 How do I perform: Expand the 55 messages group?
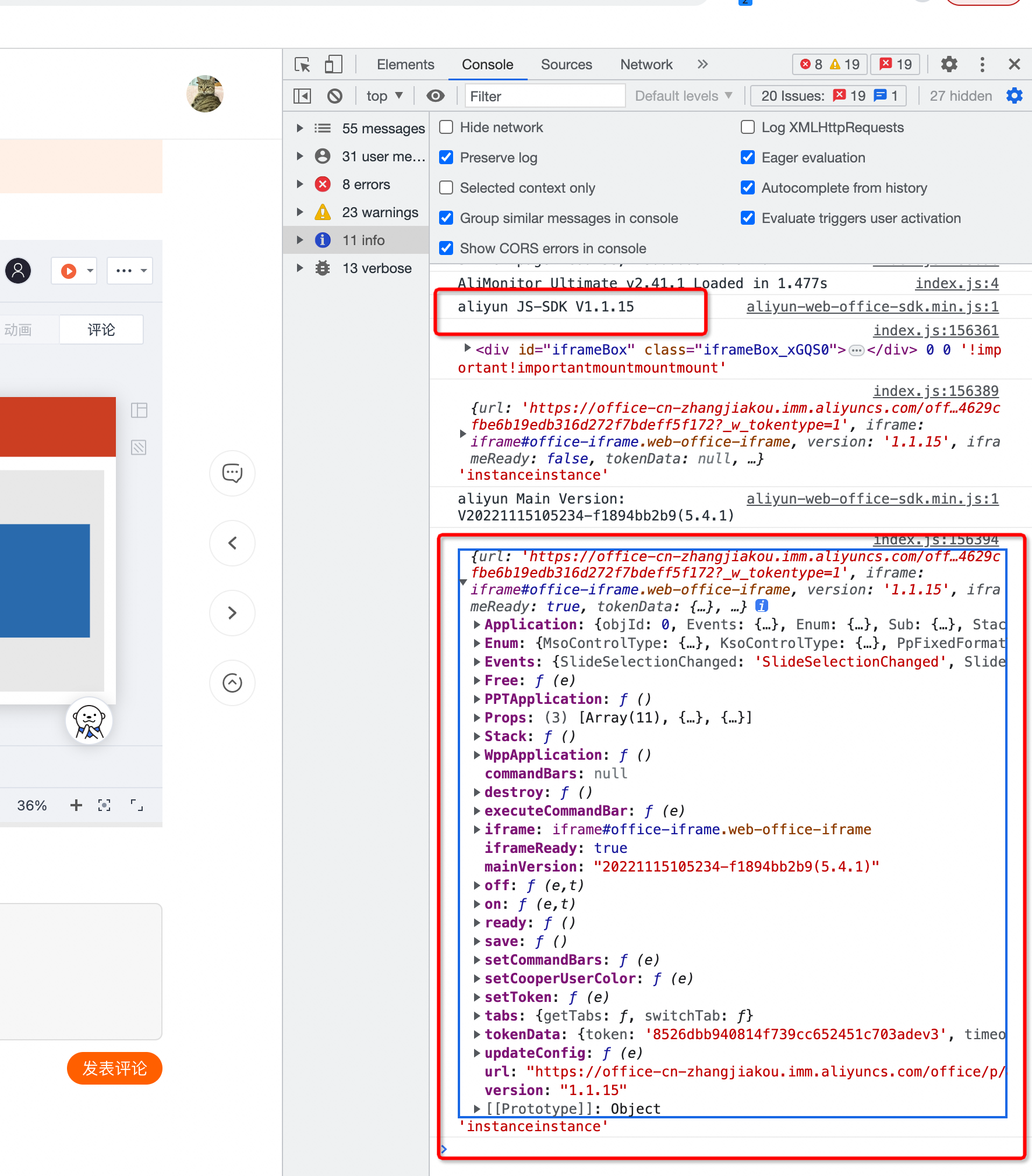[300, 129]
